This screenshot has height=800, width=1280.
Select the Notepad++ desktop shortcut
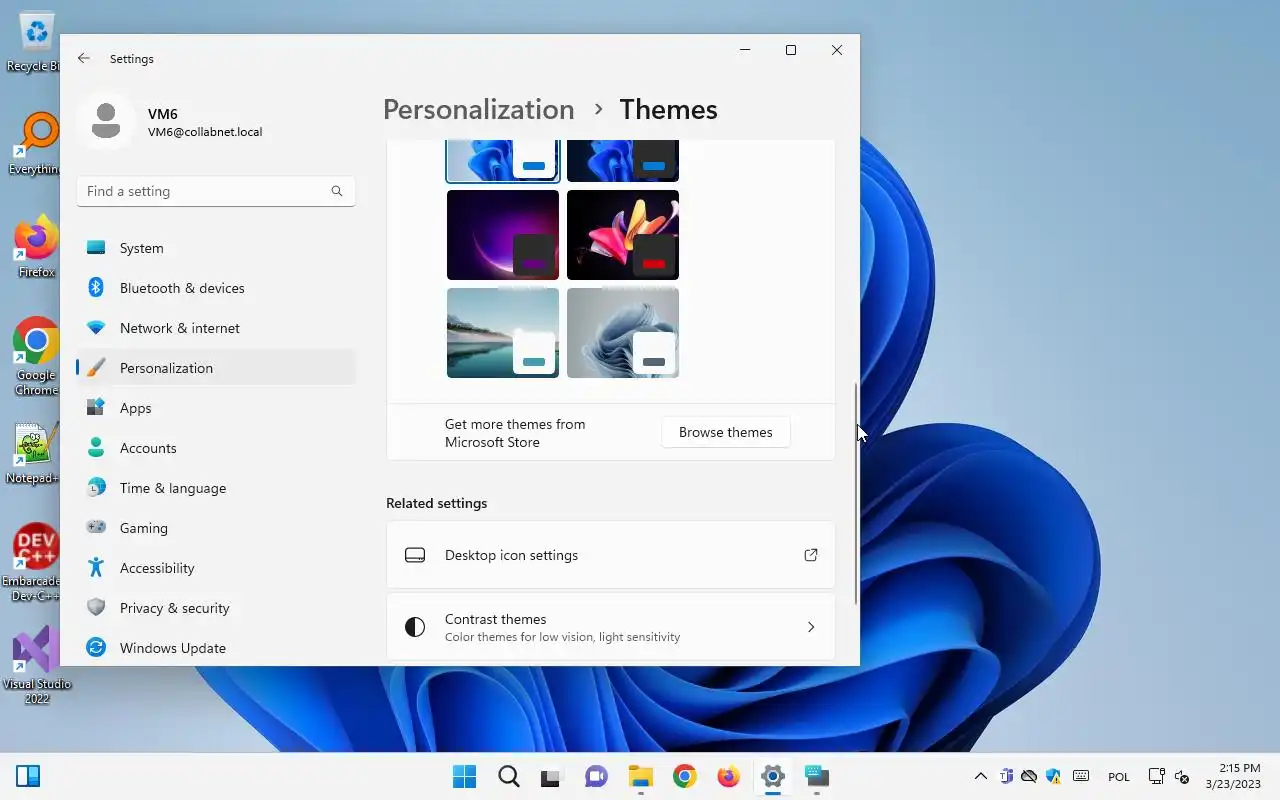coord(33,452)
